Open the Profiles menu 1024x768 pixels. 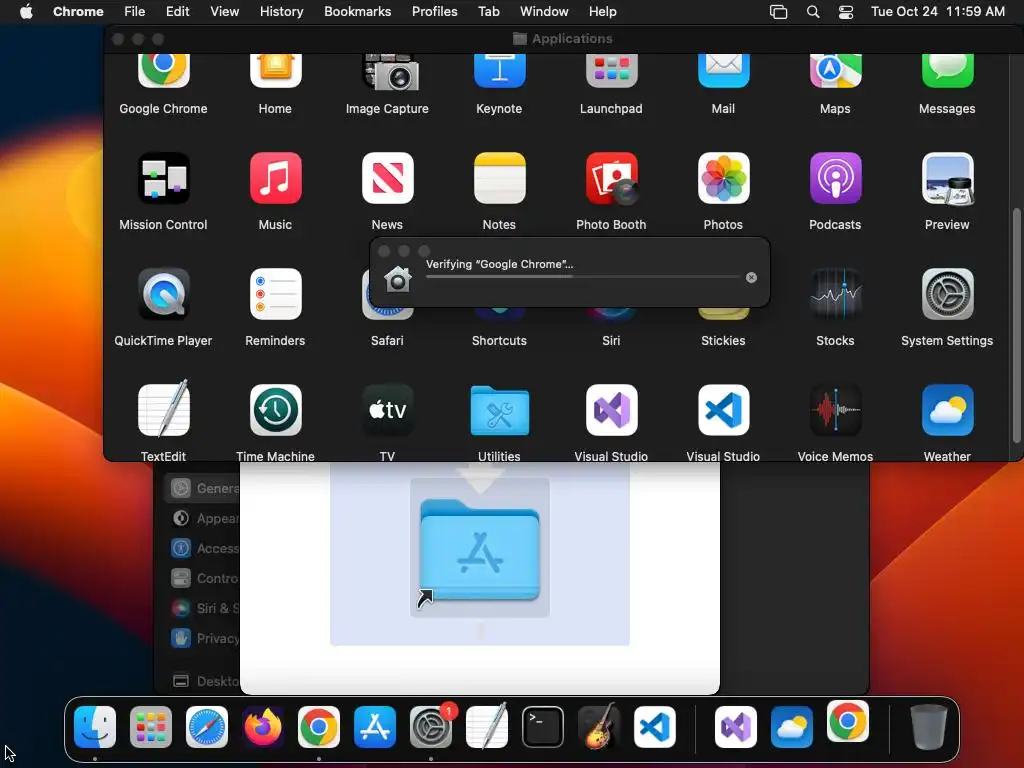coord(434,11)
